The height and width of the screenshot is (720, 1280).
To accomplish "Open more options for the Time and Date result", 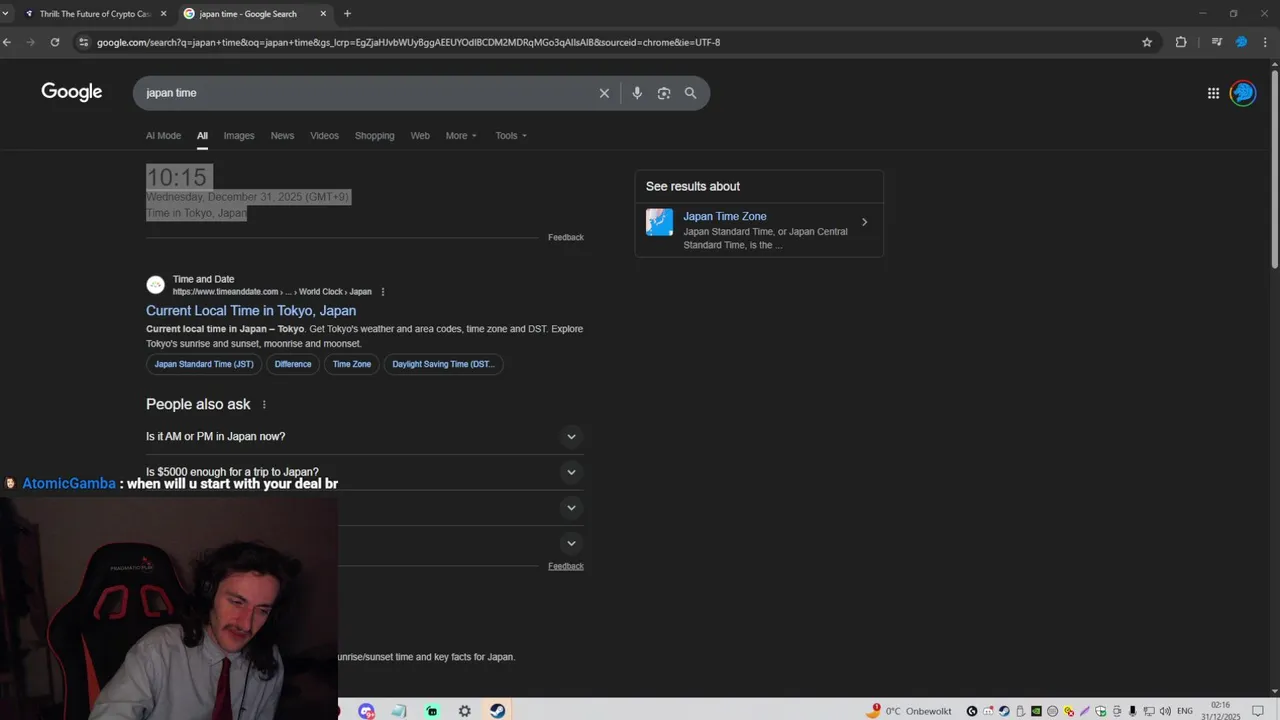I will point(383,292).
